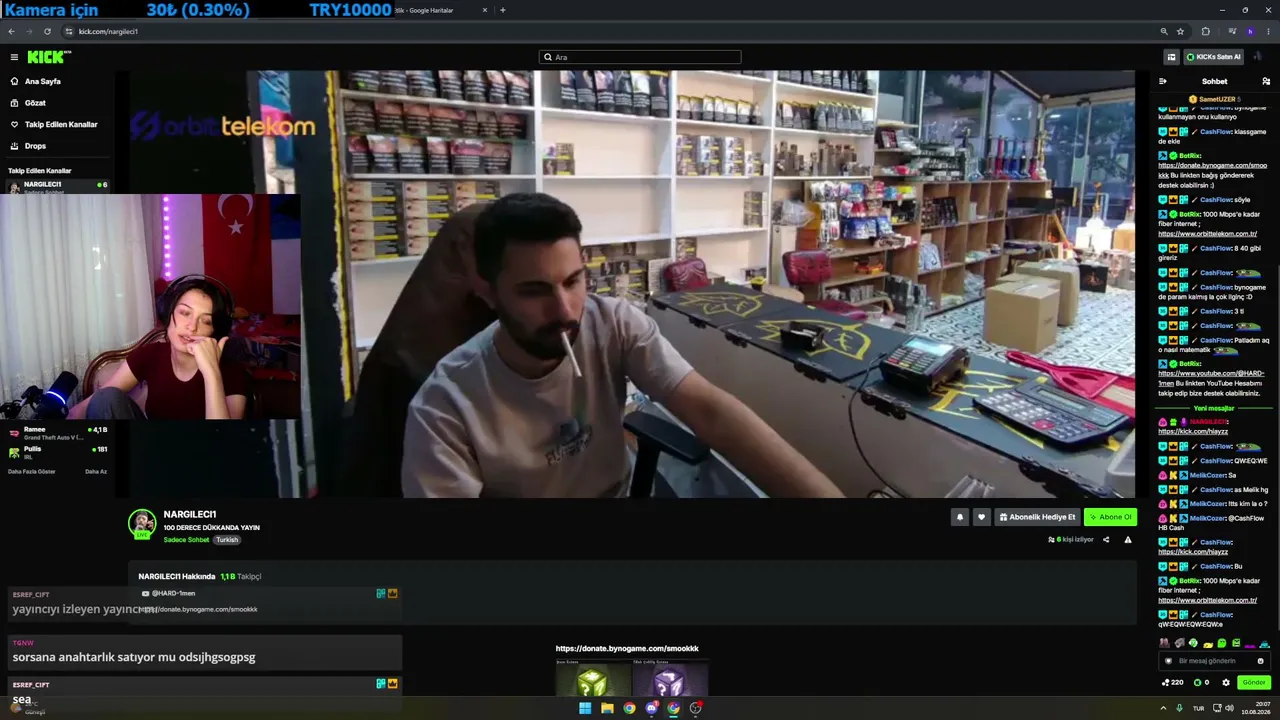The width and height of the screenshot is (1280, 720).
Task: Click the channel points 220 icon
Action: click(1172, 683)
